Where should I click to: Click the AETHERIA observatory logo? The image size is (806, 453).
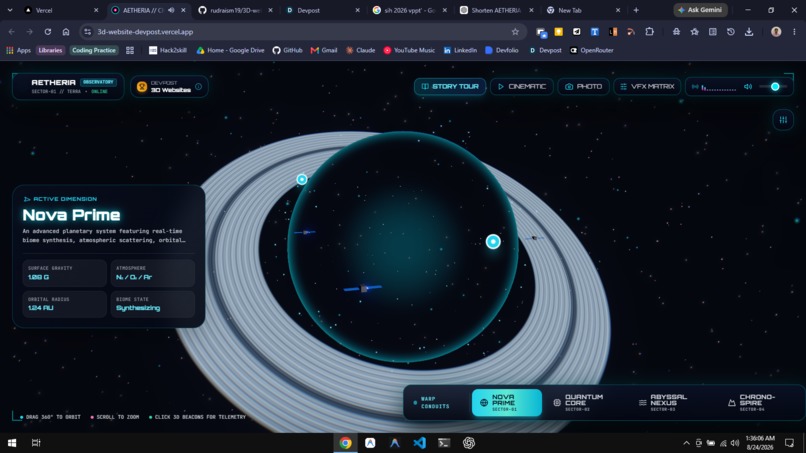pyautogui.click(x=68, y=86)
